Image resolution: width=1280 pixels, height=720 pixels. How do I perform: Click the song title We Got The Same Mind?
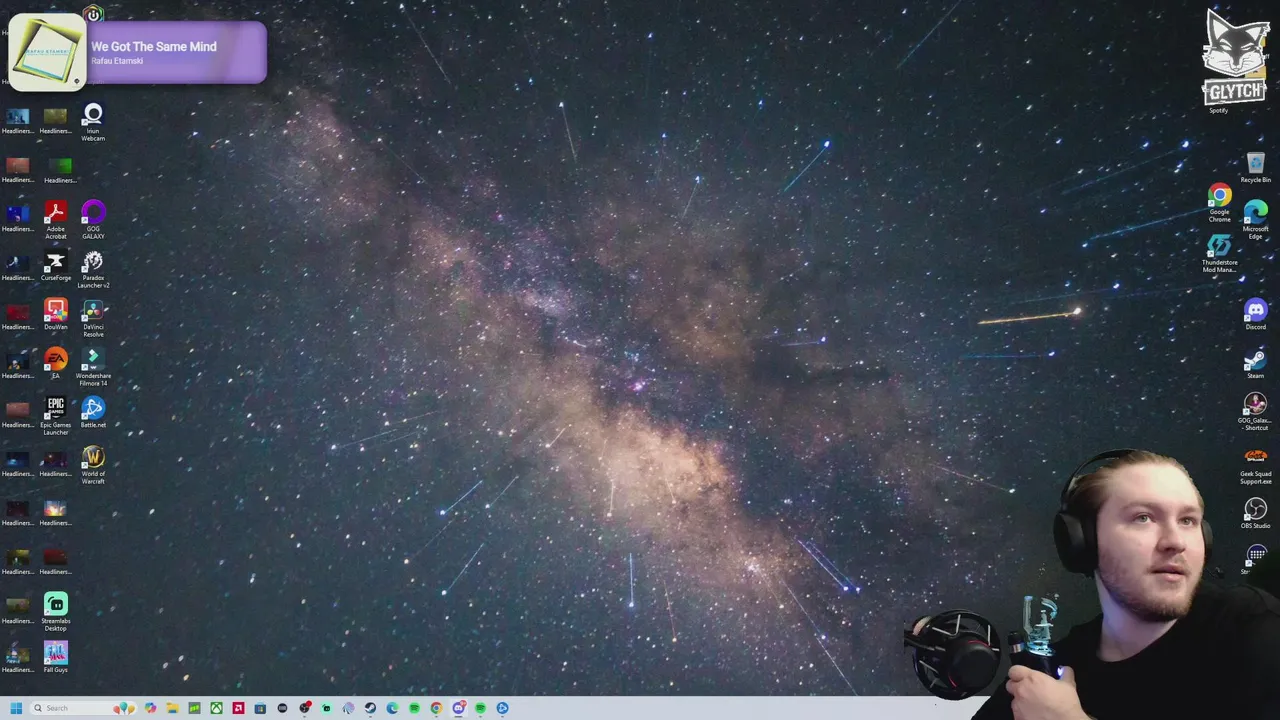click(154, 46)
